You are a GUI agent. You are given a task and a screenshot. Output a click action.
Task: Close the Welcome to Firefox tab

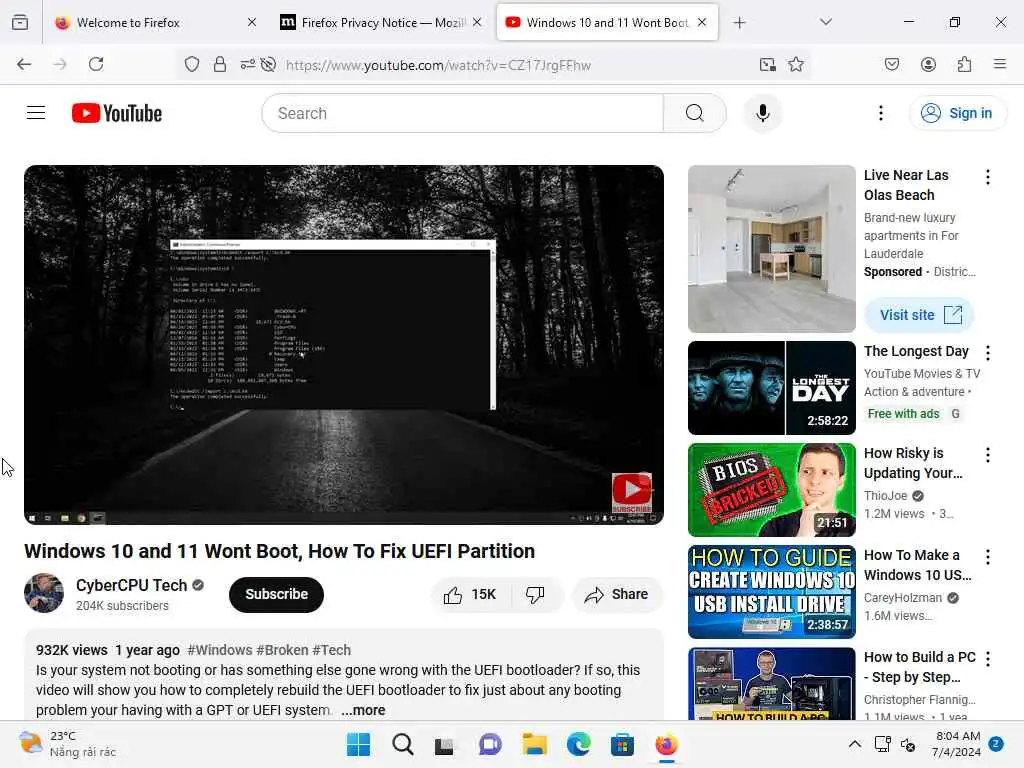[251, 22]
